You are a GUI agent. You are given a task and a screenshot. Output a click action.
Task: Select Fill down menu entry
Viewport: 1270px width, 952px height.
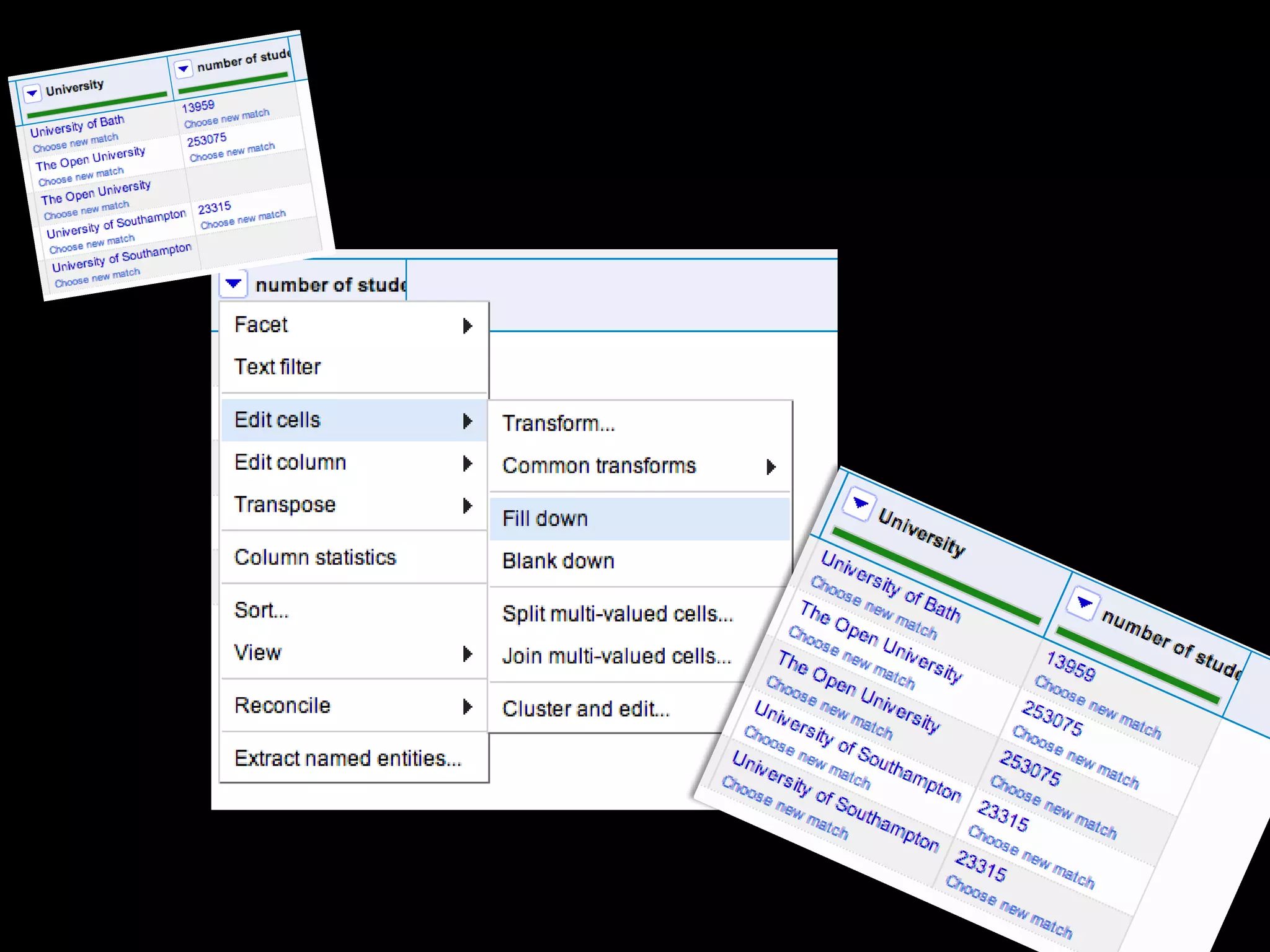coord(544,519)
